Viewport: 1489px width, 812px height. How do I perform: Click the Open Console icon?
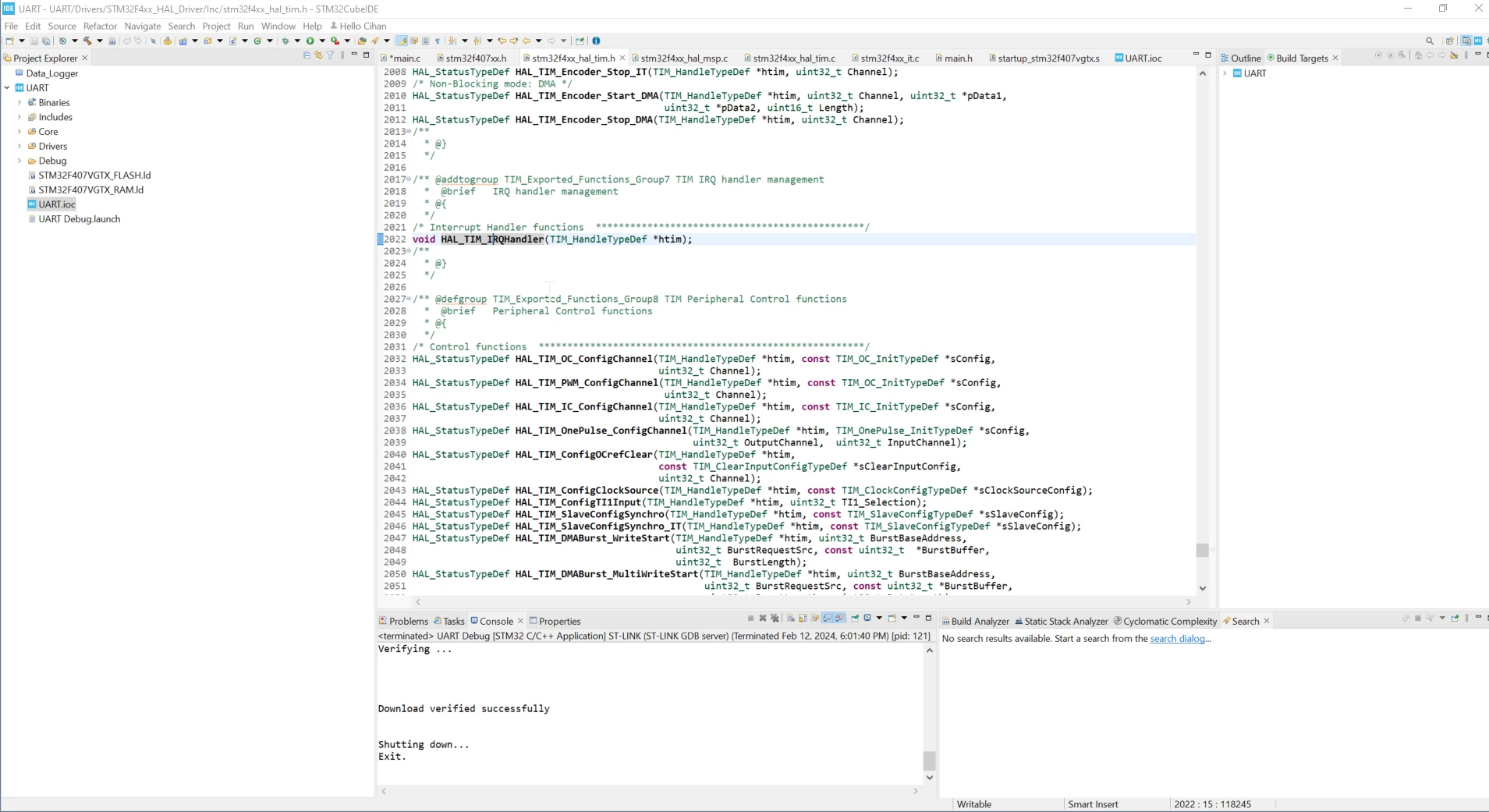click(x=892, y=618)
